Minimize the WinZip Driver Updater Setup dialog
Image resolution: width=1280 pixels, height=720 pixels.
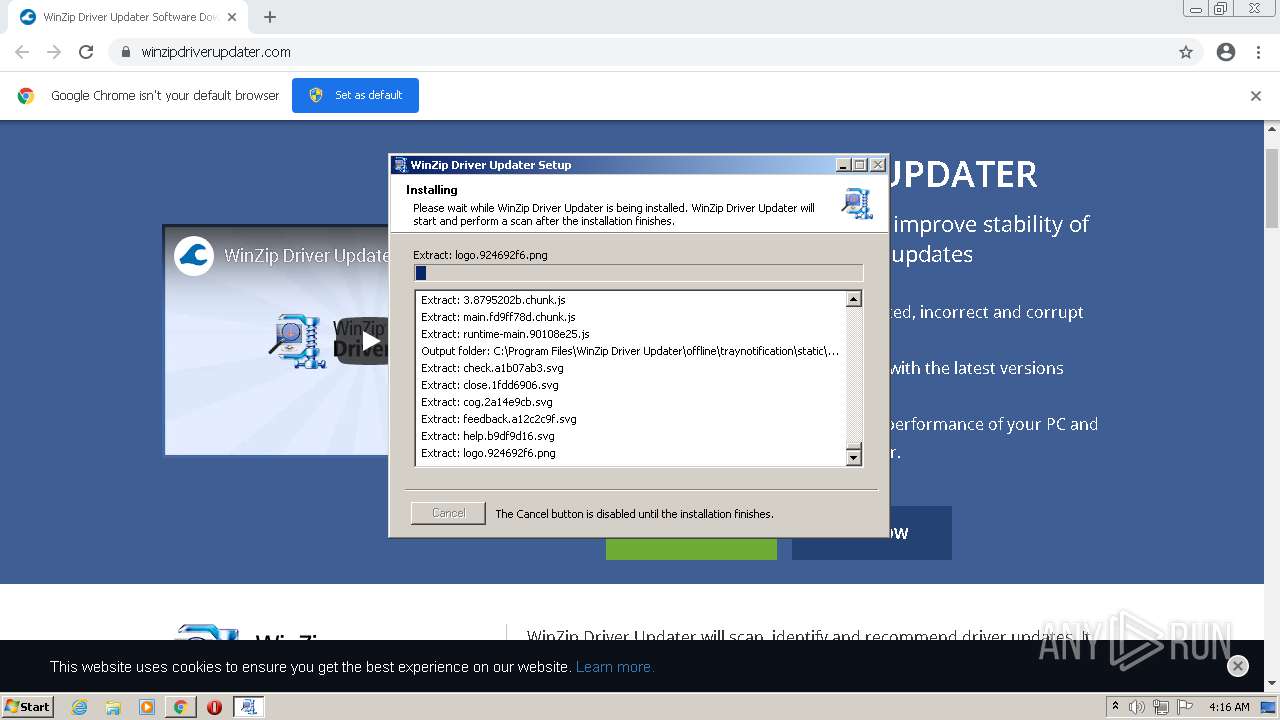coord(843,165)
